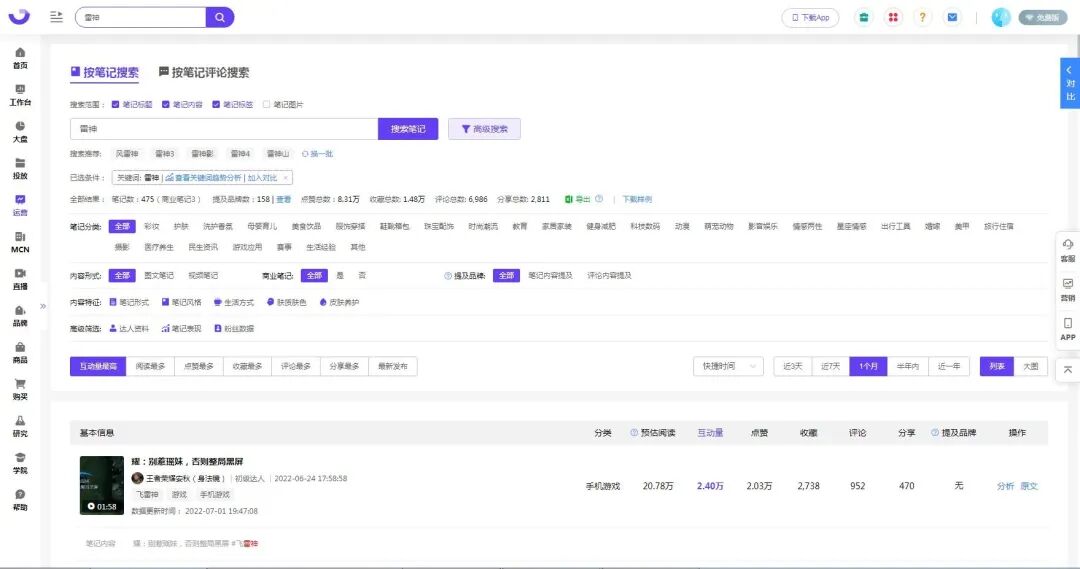Select 图文笔记 content format option
The image size is (1080, 569).
158,276
